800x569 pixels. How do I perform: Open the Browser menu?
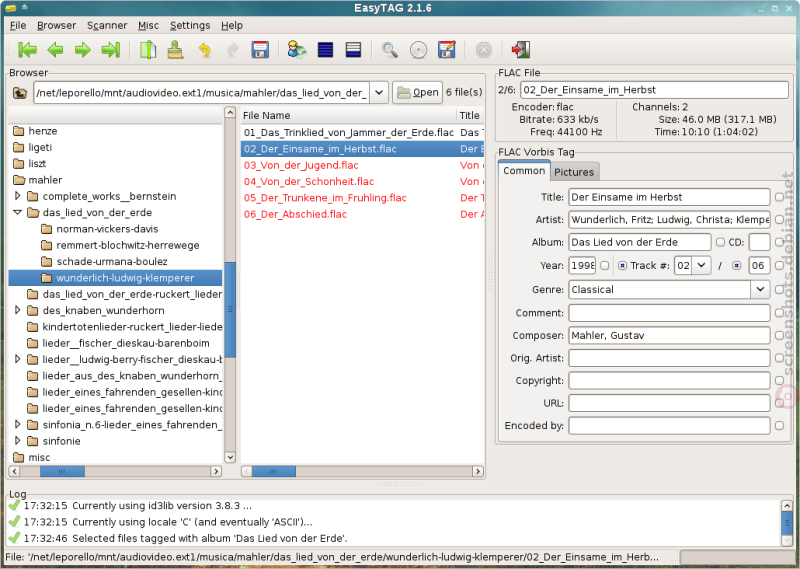(56, 25)
